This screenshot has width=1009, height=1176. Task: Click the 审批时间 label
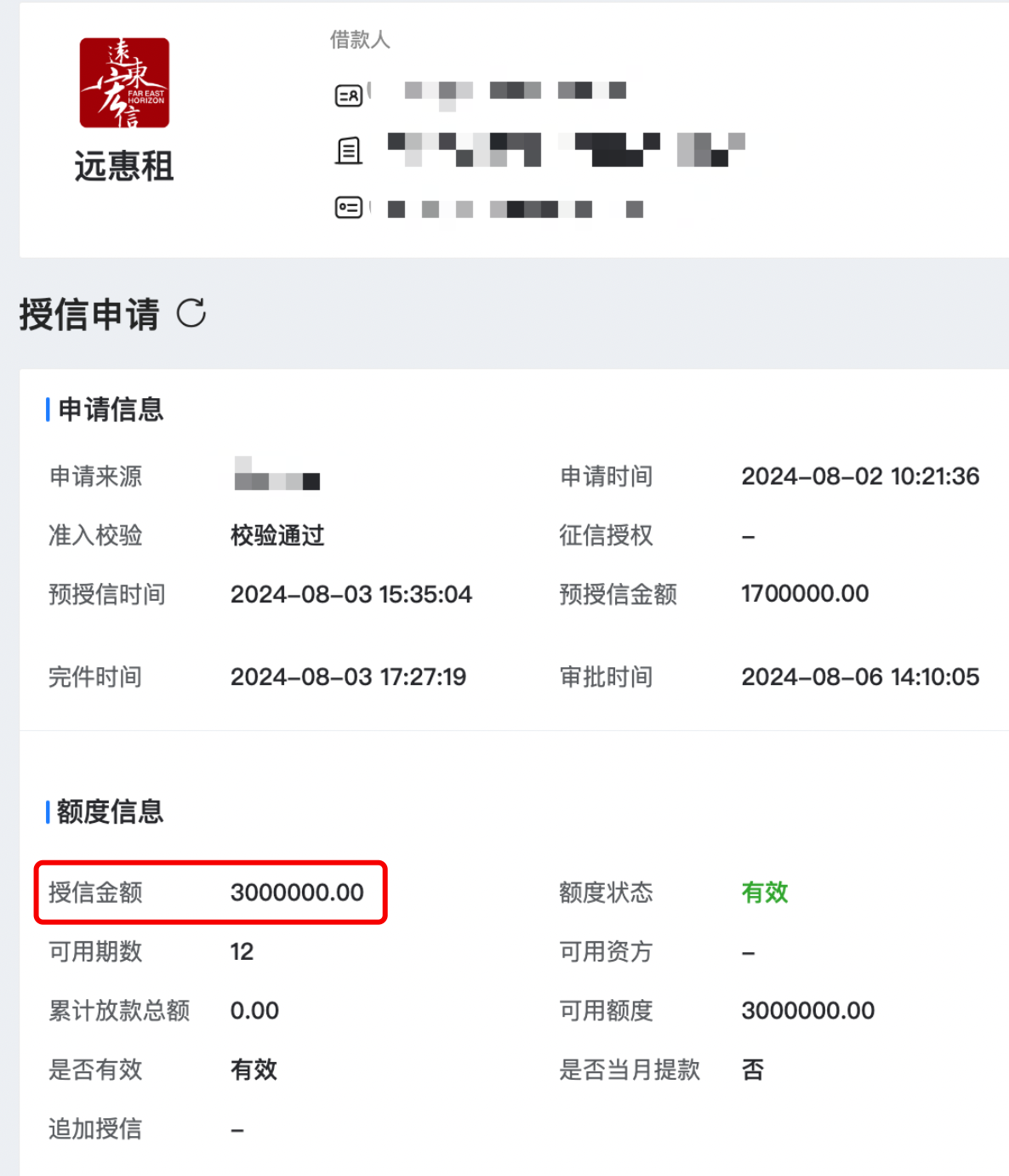tap(606, 676)
